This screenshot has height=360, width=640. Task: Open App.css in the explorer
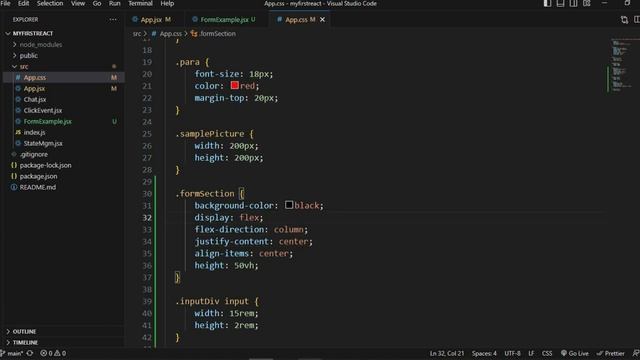click(x=35, y=78)
